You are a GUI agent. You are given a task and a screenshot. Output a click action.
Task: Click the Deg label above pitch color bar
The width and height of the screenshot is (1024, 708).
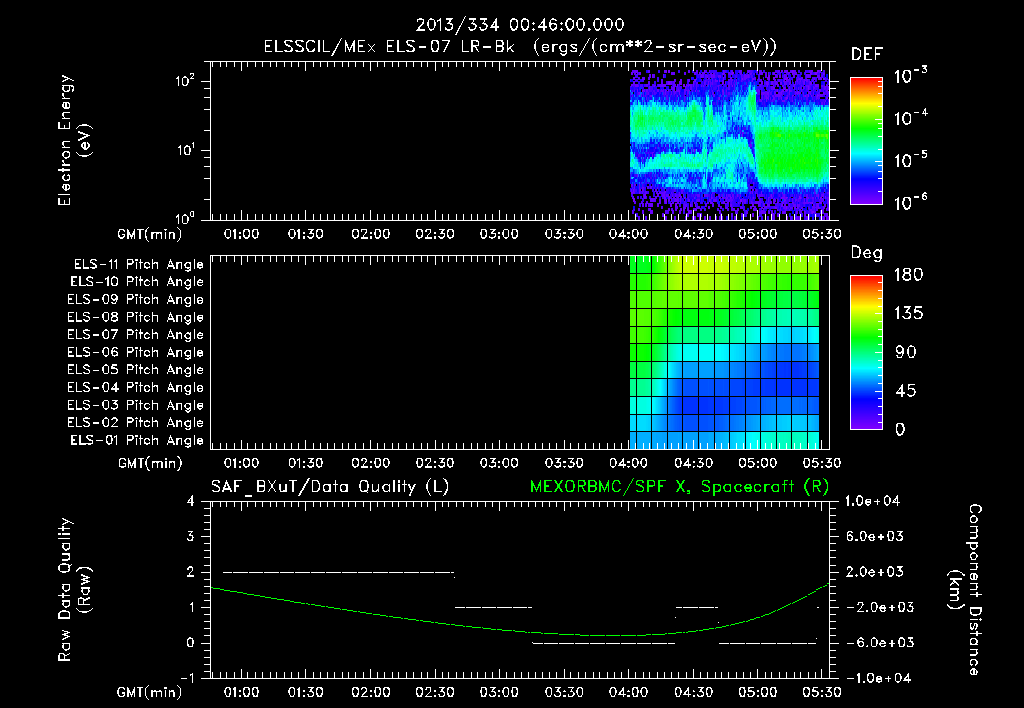866,253
